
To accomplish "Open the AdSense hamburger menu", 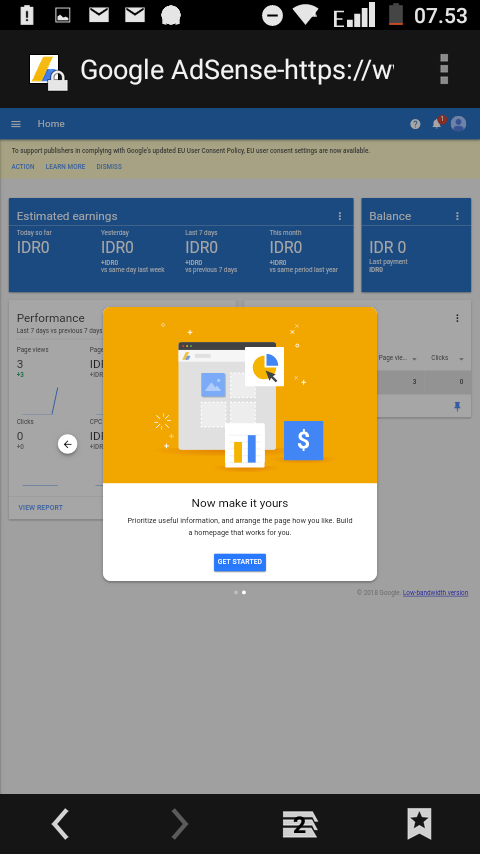I will pyautogui.click(x=16, y=124).
